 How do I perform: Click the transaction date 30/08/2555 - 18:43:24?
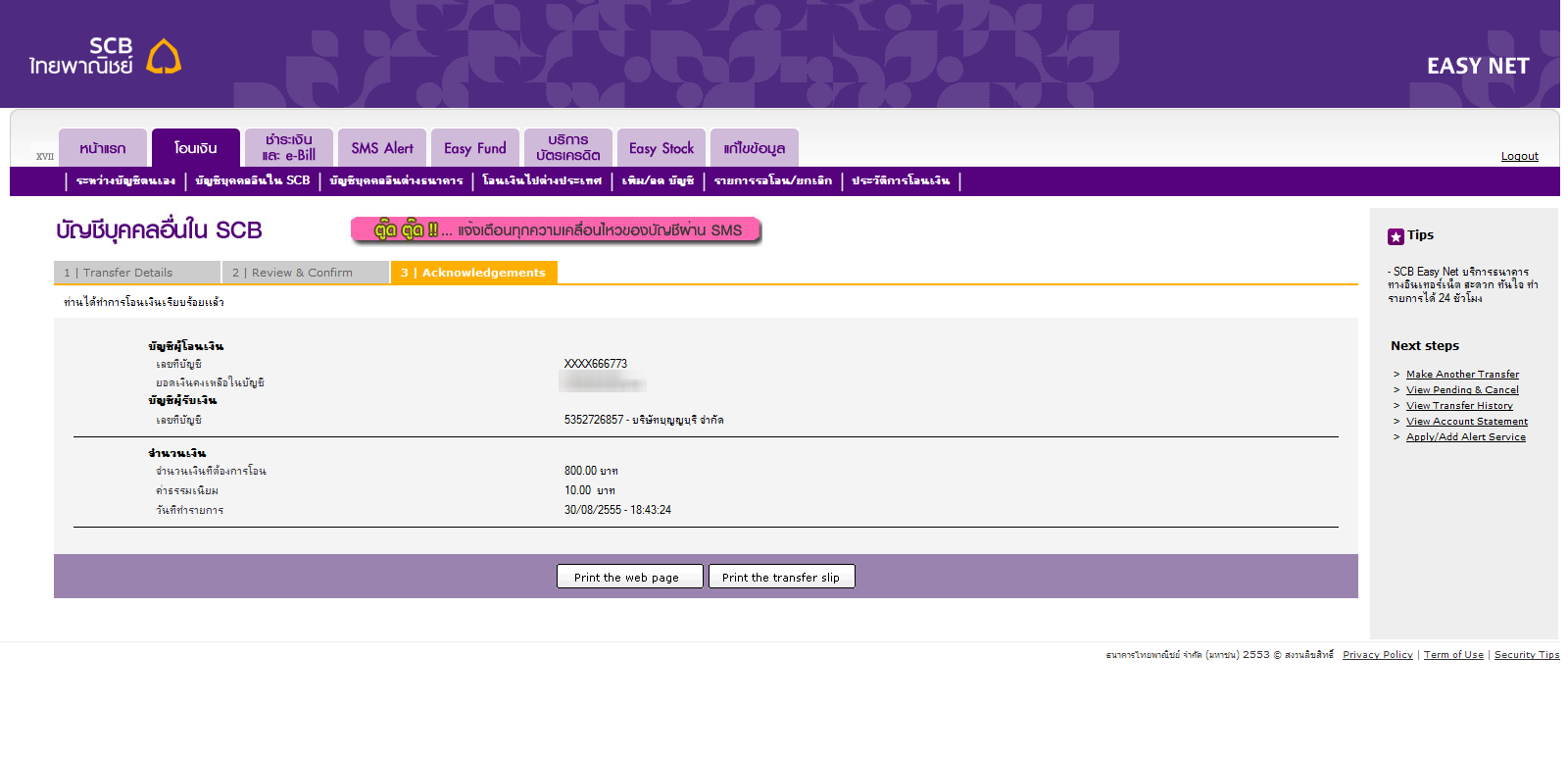pos(617,510)
